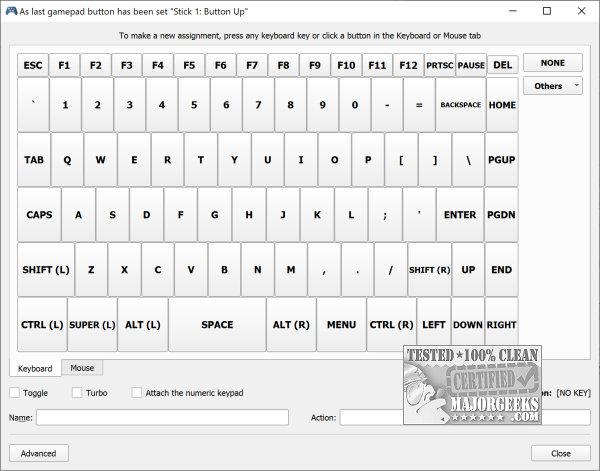
Task: Enable the Toggle checkbox
Action: (x=15, y=393)
